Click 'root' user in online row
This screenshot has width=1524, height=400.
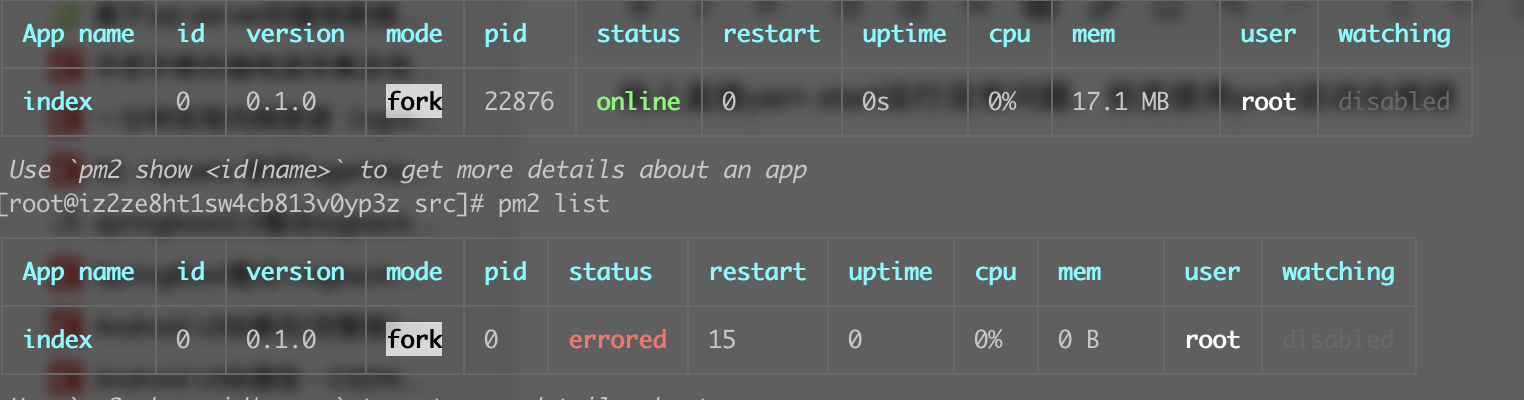coord(1268,101)
